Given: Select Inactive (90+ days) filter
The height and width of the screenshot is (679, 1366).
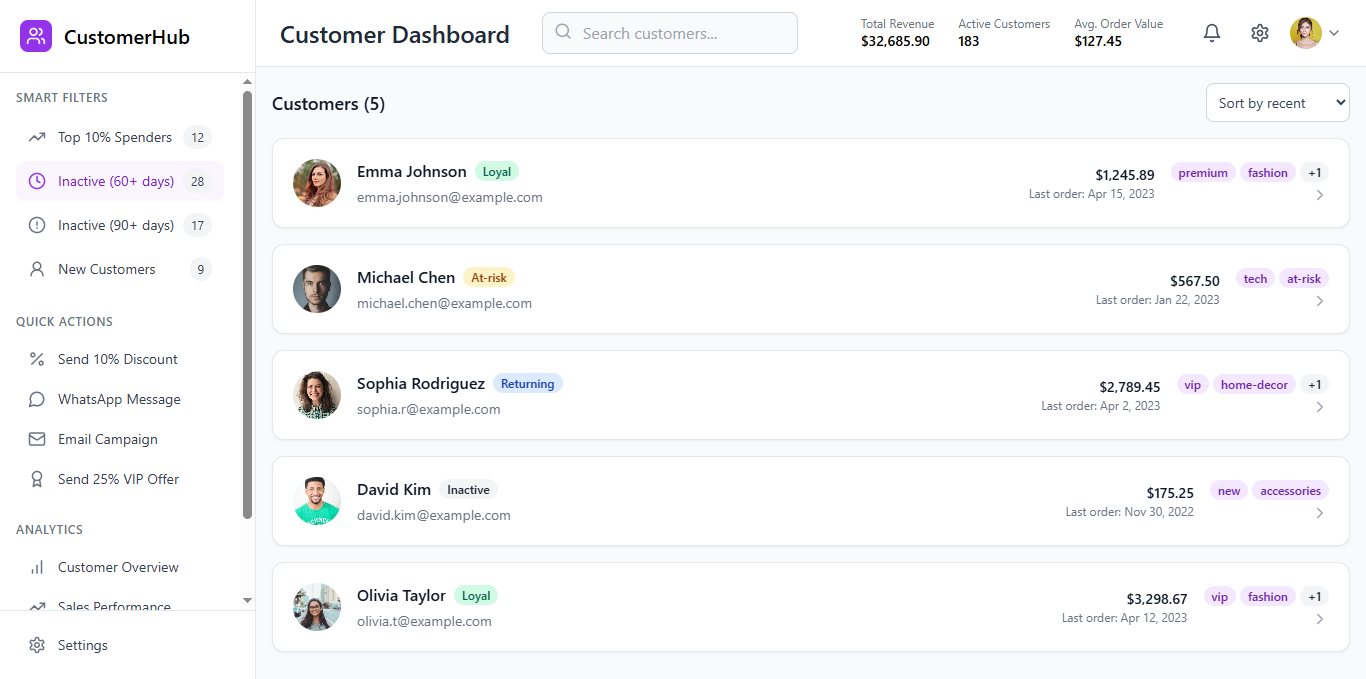Looking at the screenshot, I should click(116, 225).
